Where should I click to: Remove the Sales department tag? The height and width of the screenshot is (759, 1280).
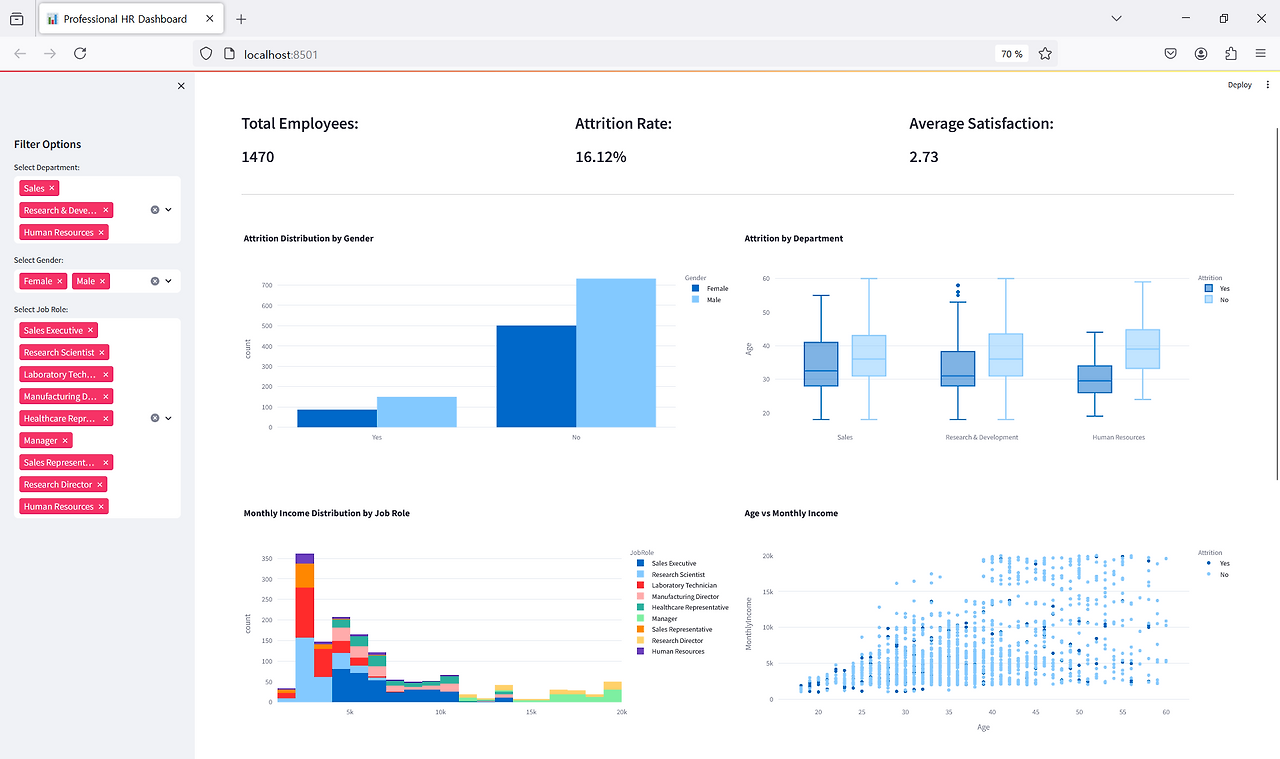52,188
